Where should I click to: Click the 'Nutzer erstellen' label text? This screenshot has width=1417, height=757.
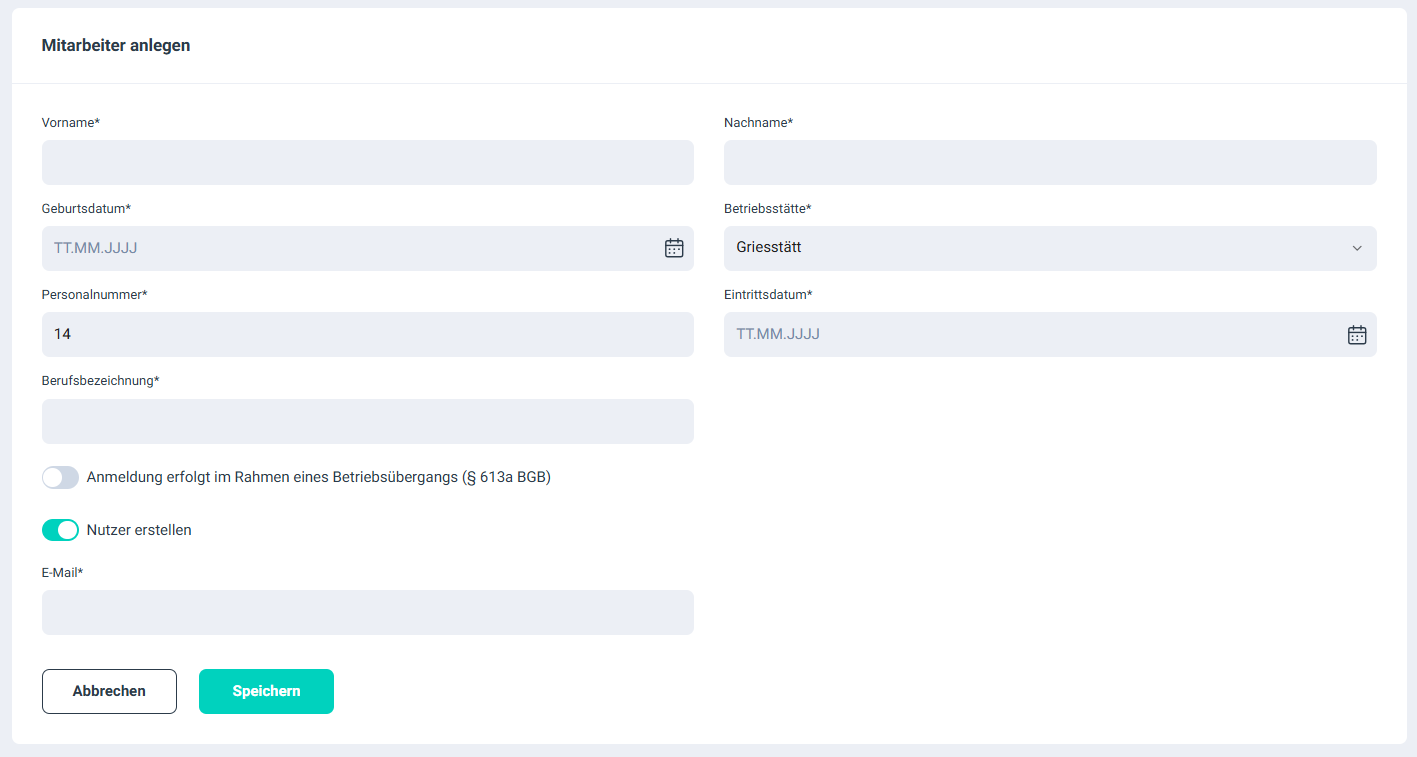pos(139,530)
